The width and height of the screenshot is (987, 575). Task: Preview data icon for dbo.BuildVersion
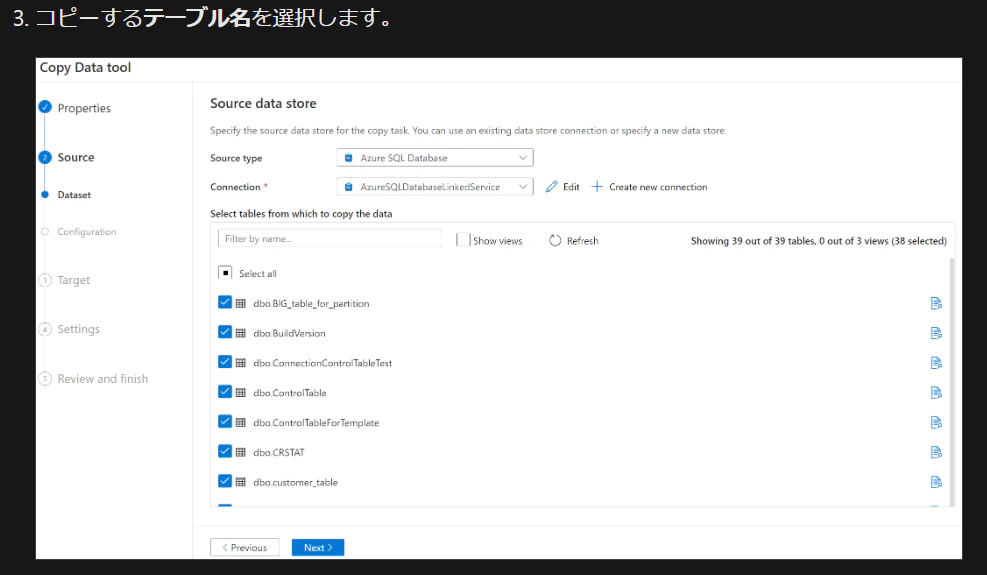[x=936, y=333]
